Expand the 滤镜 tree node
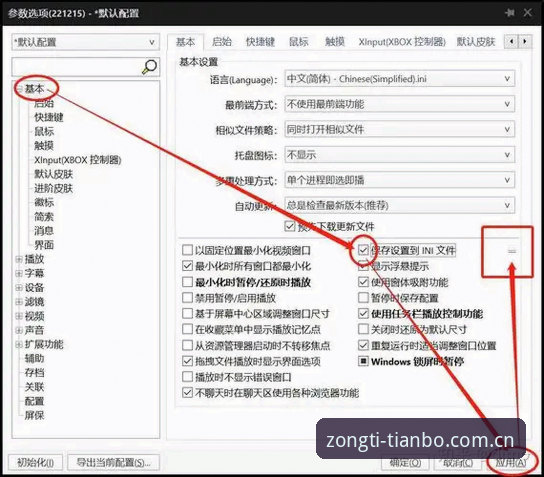Viewport: 544px width, 477px height. (x=19, y=302)
